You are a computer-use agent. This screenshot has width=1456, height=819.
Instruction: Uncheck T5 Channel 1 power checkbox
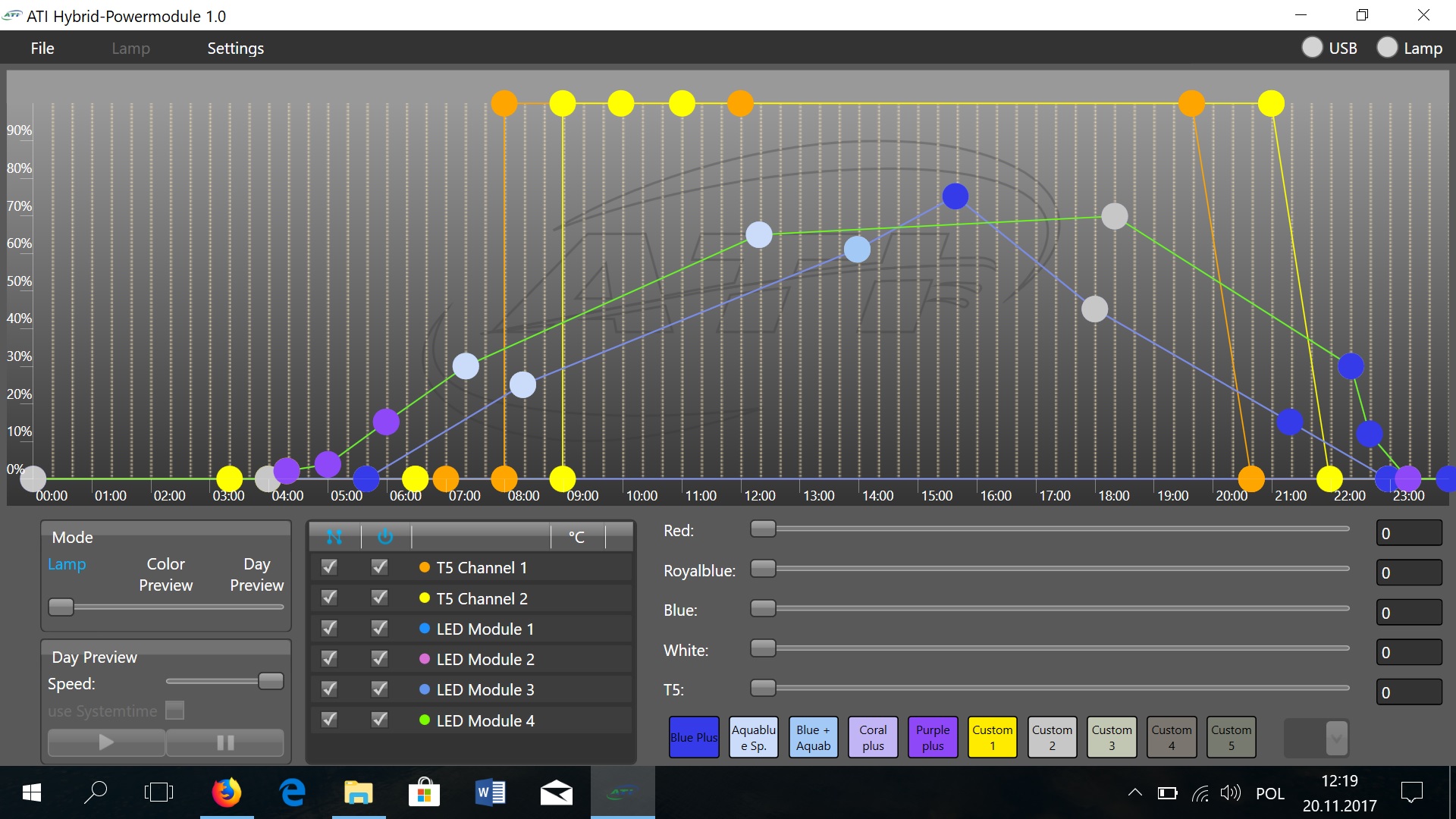point(379,567)
